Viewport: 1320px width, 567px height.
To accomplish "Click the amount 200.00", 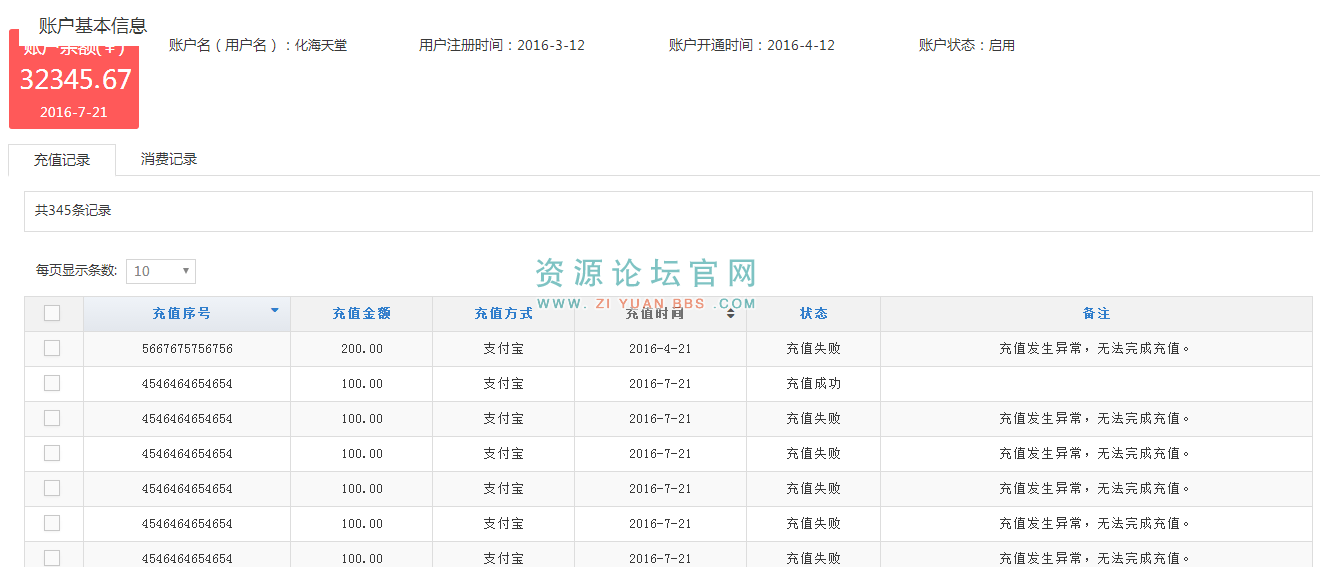I will coord(362,349).
